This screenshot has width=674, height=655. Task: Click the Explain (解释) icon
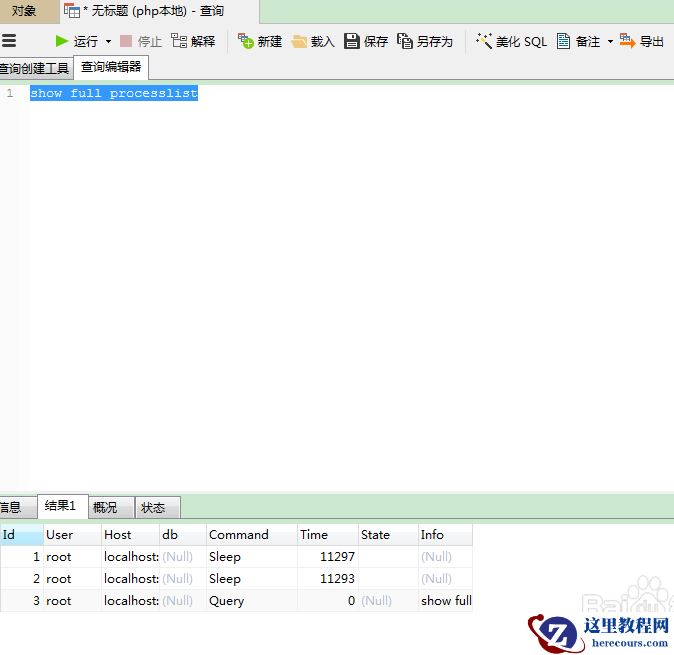pos(178,41)
